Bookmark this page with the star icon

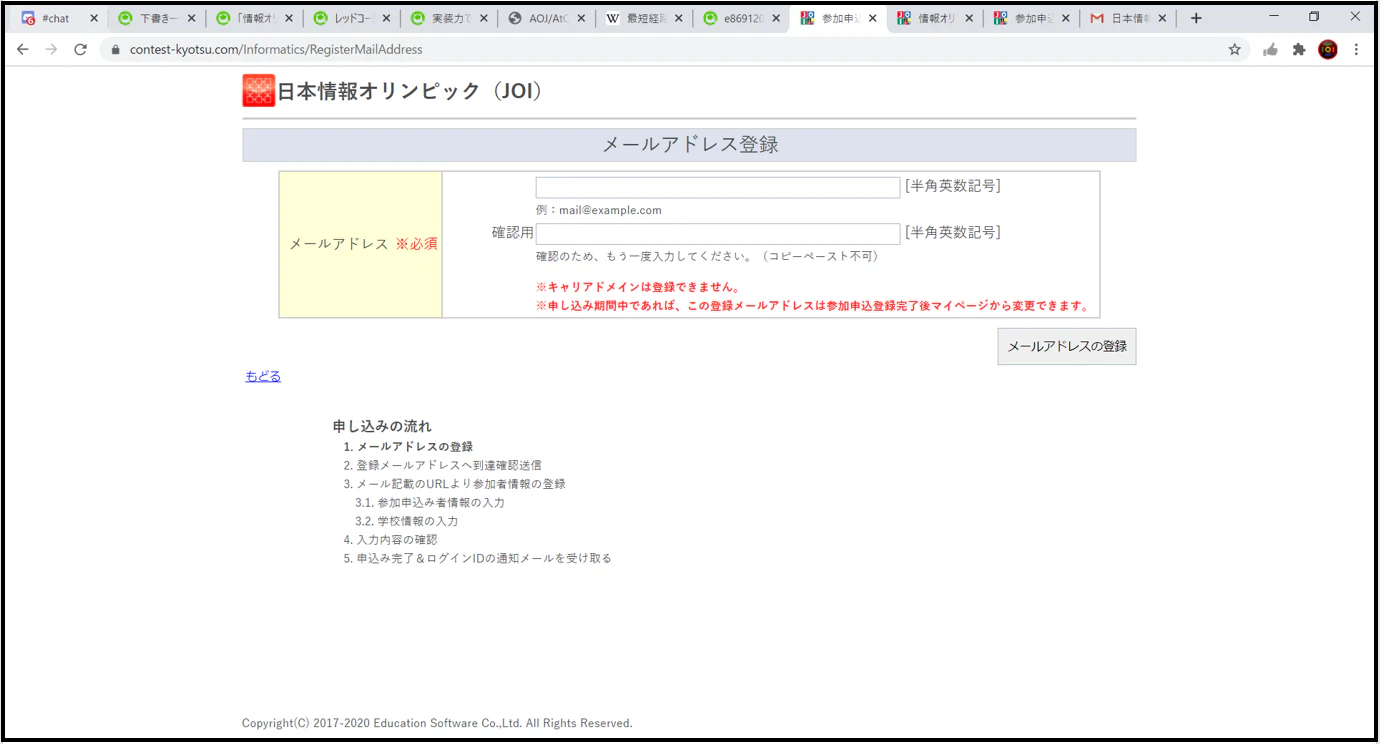click(1235, 49)
